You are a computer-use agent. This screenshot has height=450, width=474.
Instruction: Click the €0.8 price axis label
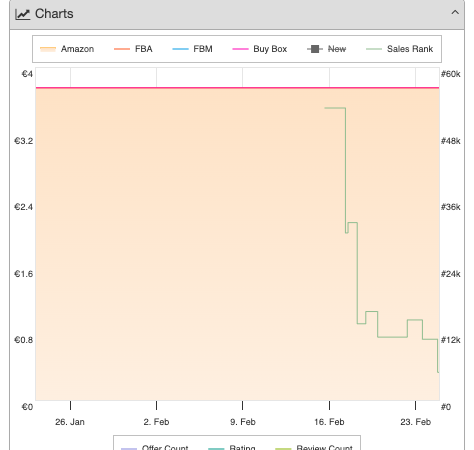[24, 340]
